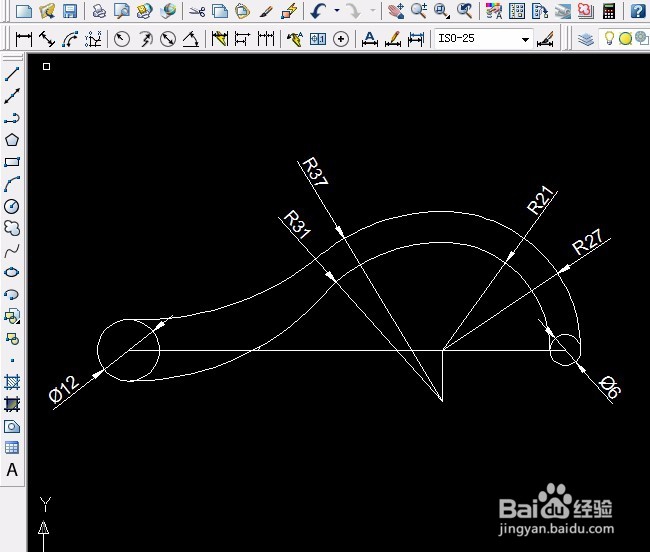Select the Construction Line tool
The height and width of the screenshot is (552, 650).
tap(12, 96)
